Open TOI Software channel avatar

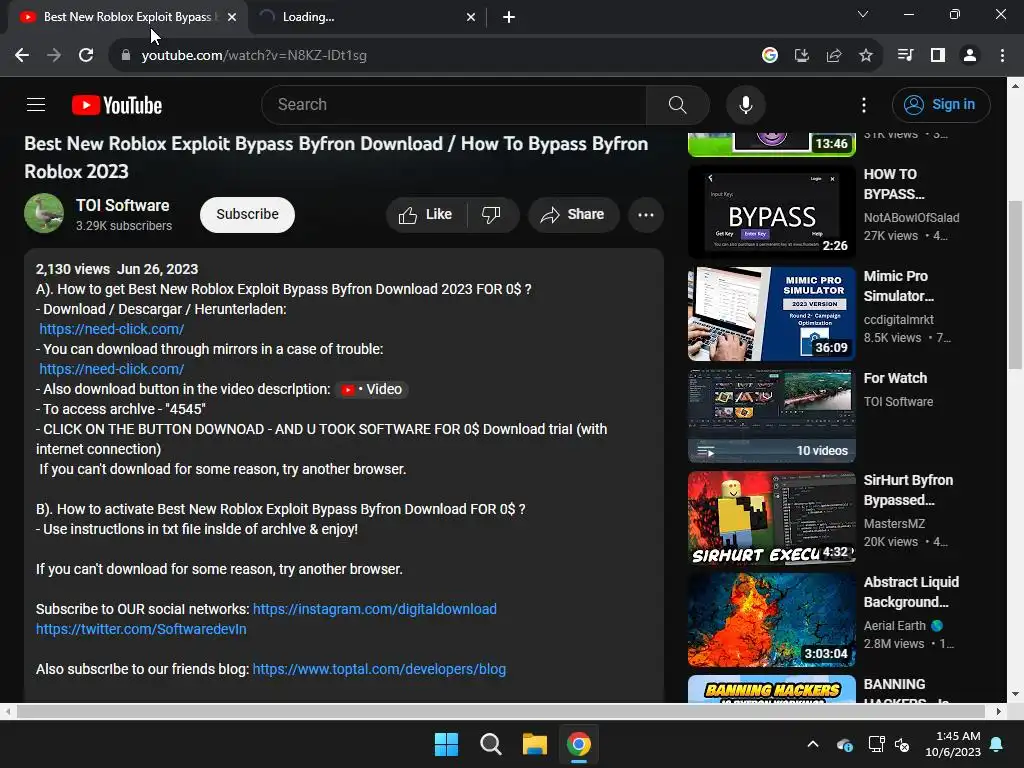[x=44, y=213]
